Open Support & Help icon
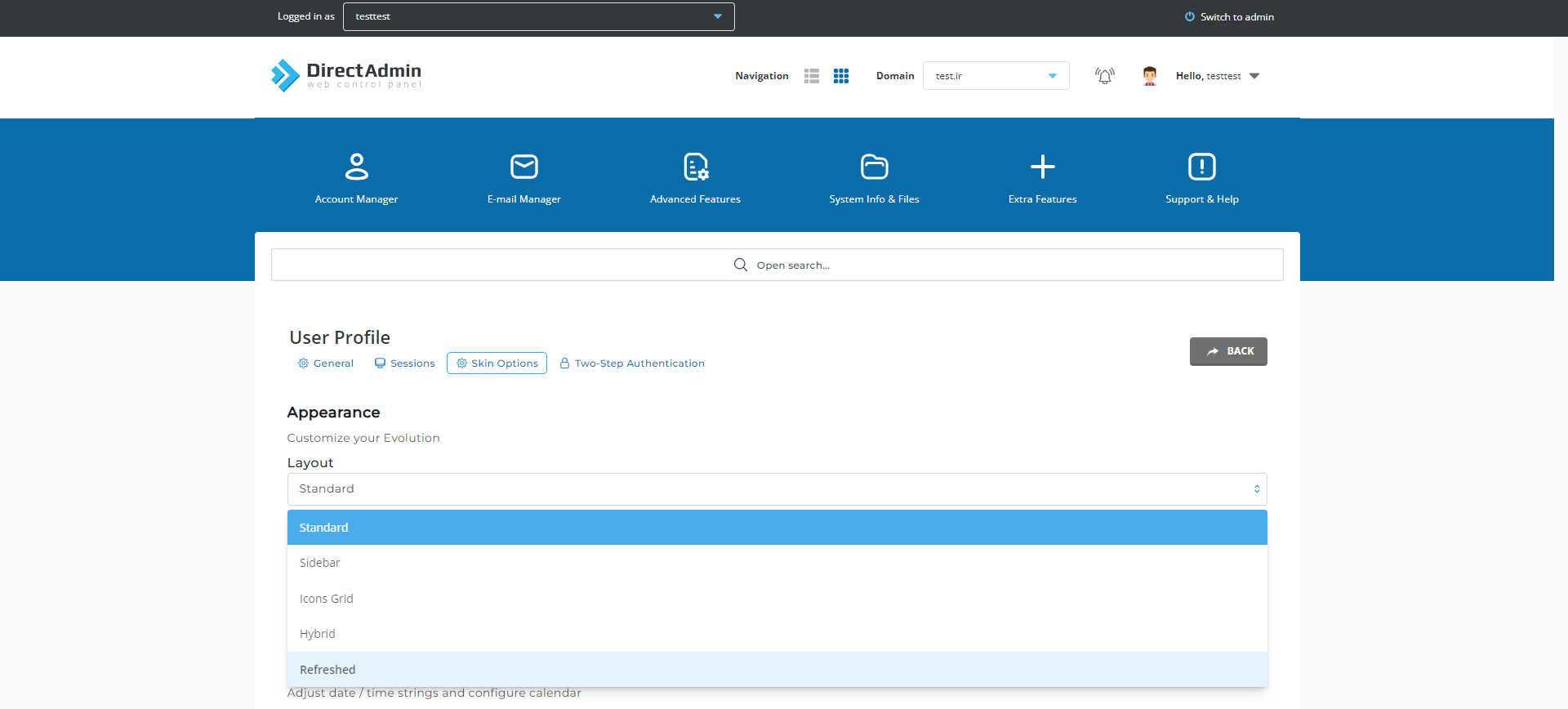Image resolution: width=1568 pixels, height=709 pixels. [1201, 167]
